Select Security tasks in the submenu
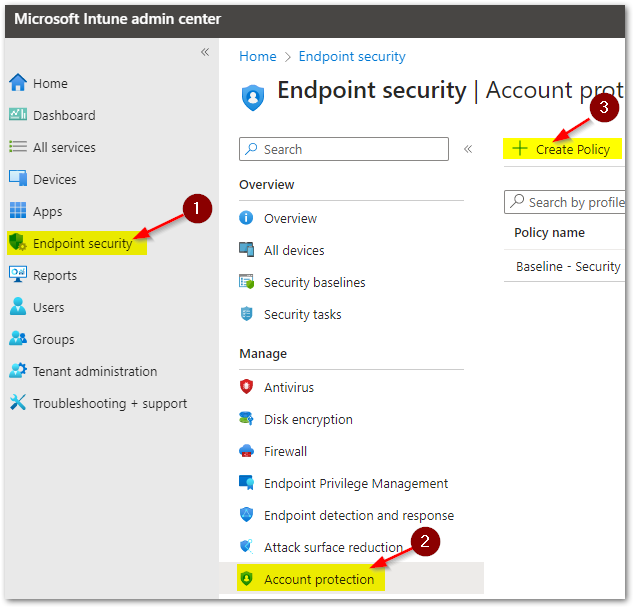The height and width of the screenshot is (608, 634). click(x=302, y=314)
